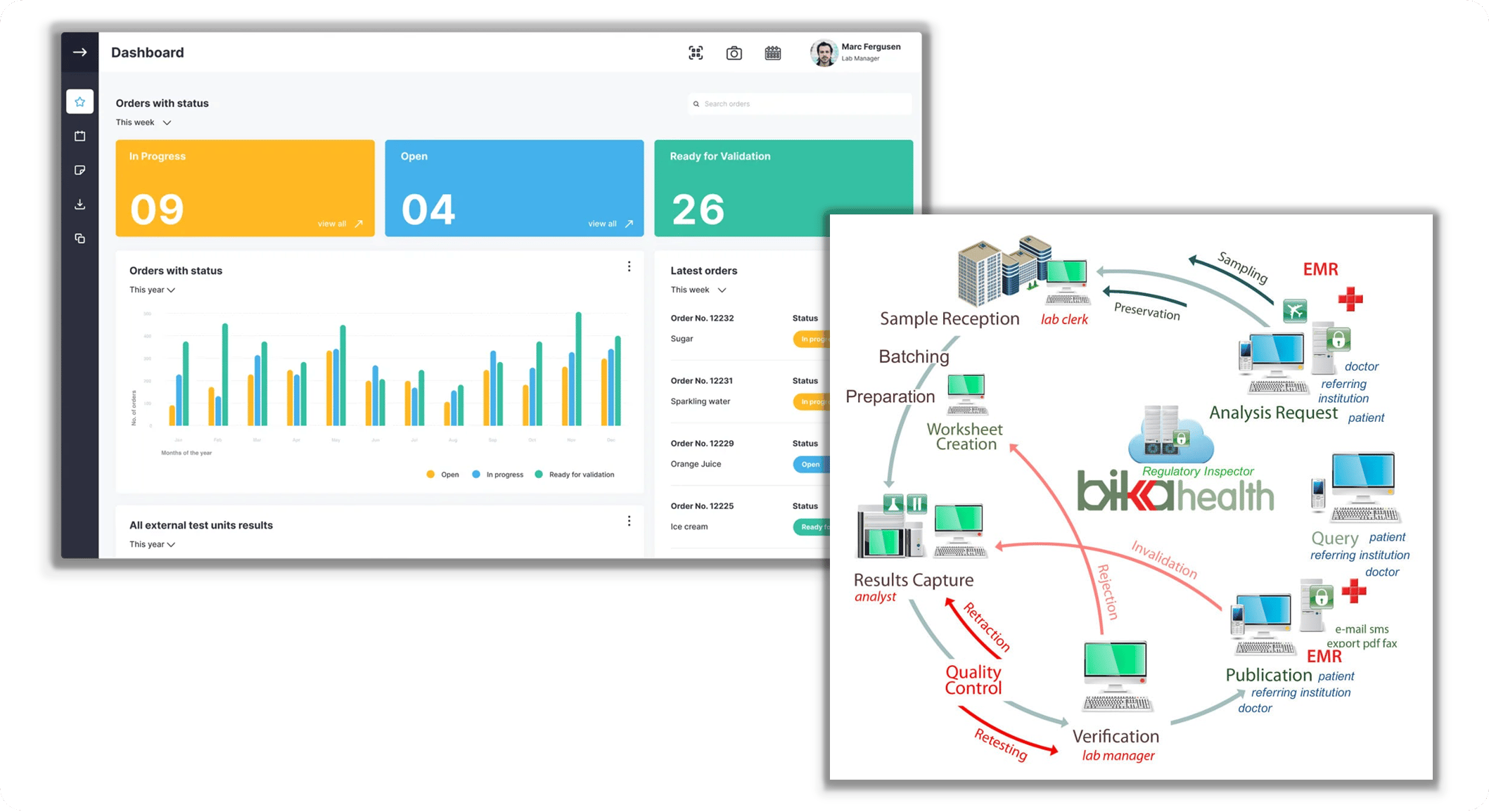Open the calendar grid header icon
Image resolution: width=1489 pixels, height=812 pixels.
tap(772, 53)
